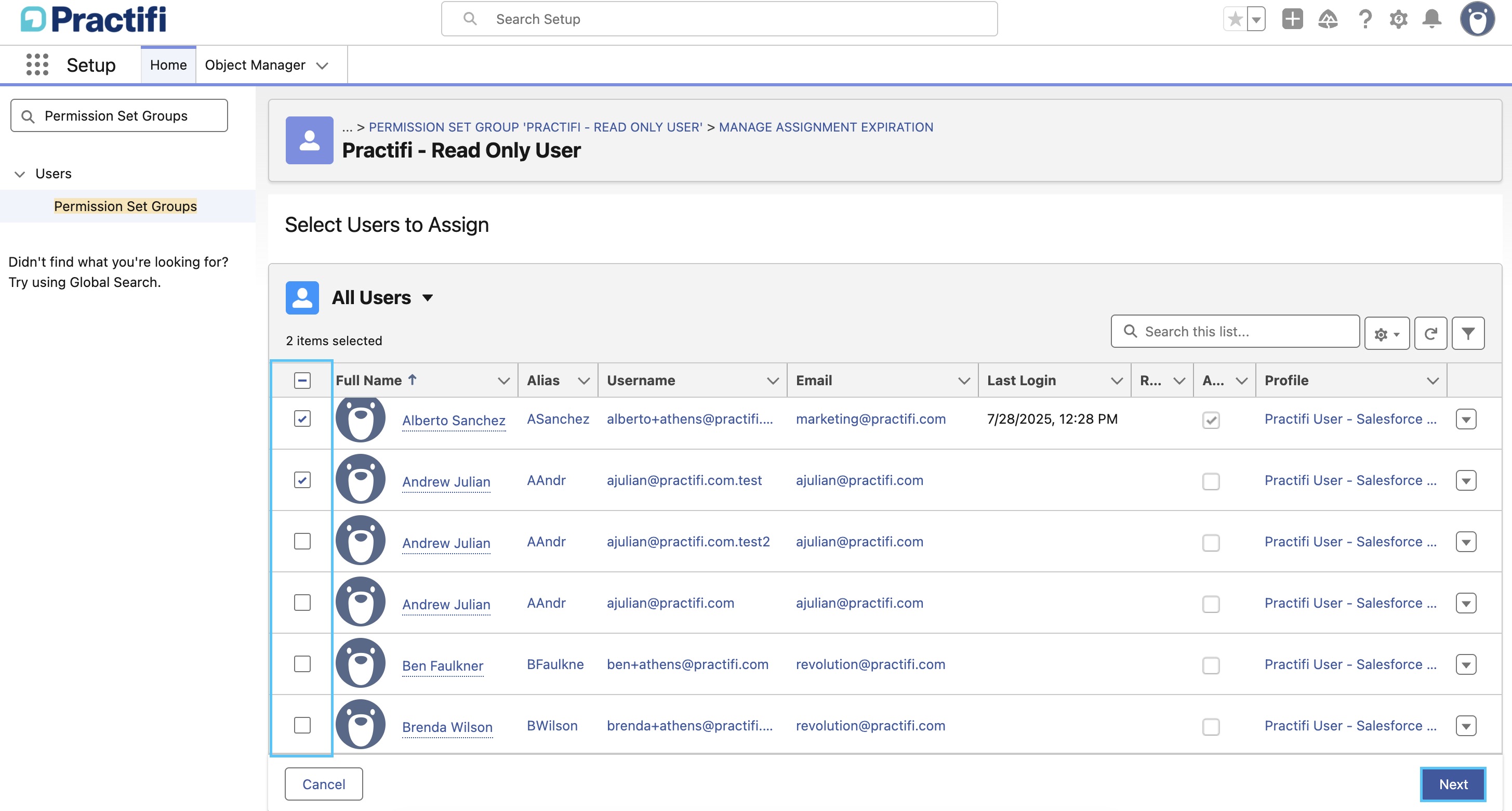
Task: Focus the Search this list field
Action: (x=1235, y=332)
